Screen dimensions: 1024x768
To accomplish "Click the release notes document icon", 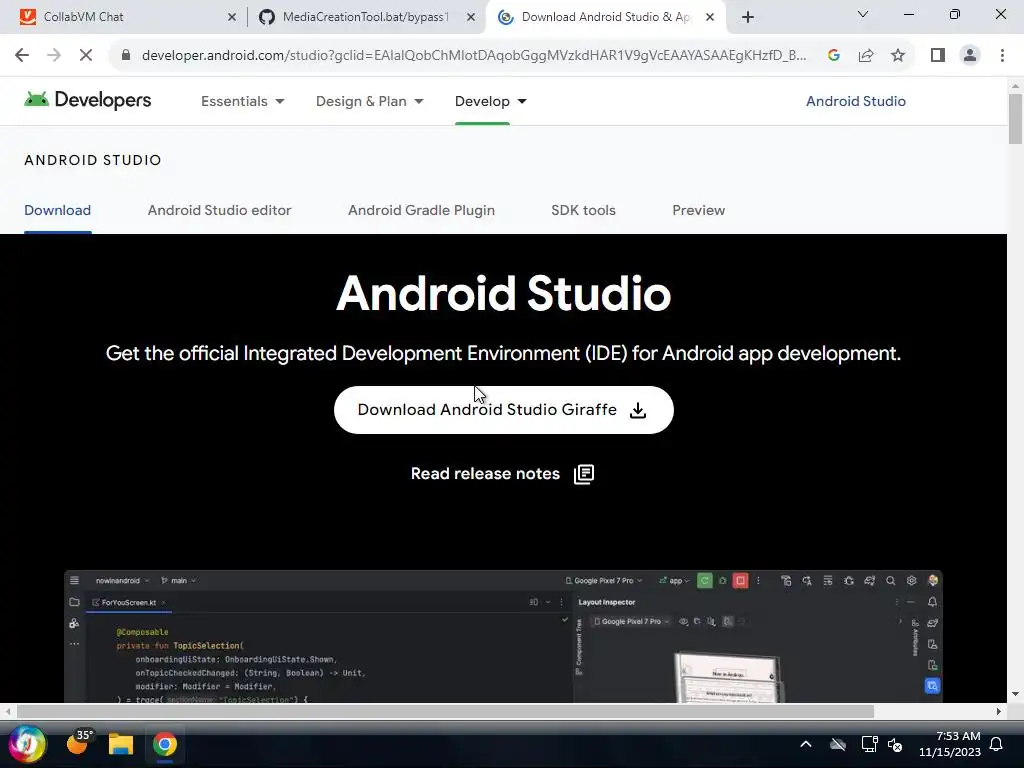I will tap(584, 474).
